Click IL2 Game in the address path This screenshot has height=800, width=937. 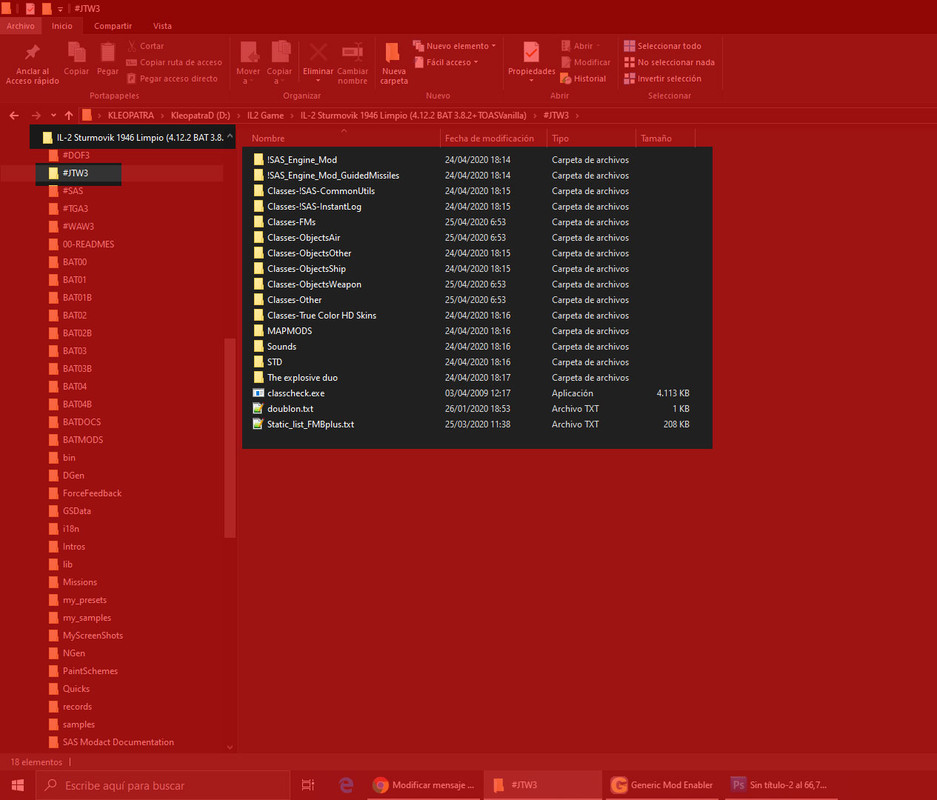click(265, 115)
